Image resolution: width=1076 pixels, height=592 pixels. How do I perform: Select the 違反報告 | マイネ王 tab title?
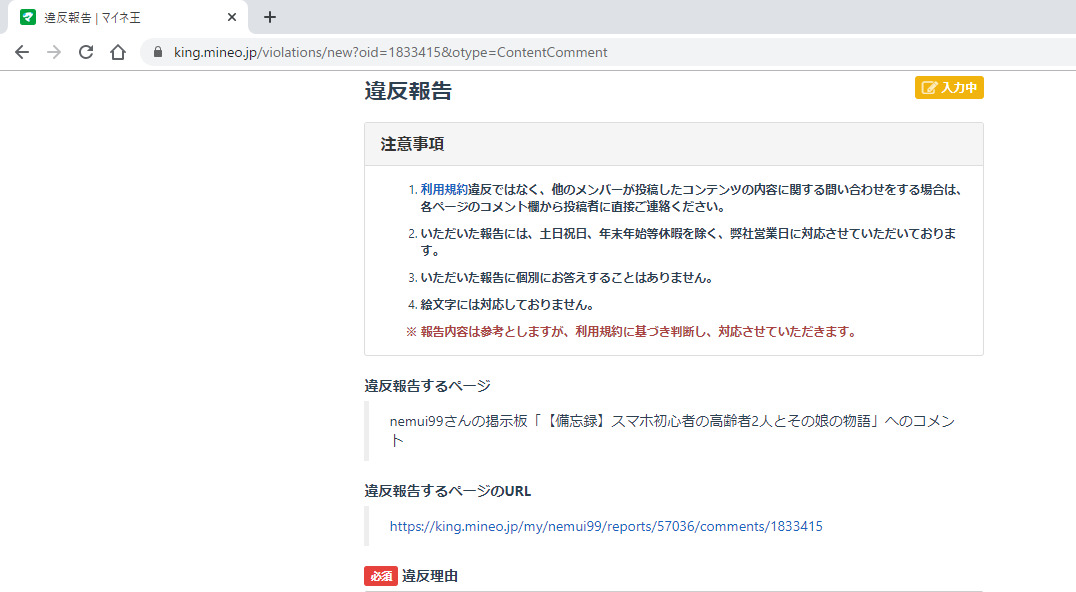pyautogui.click(x=93, y=17)
